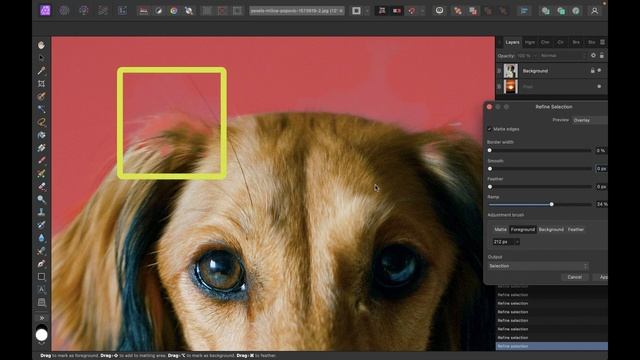The width and height of the screenshot is (640, 360).
Task: Select the Background layer thumbnail
Action: pyautogui.click(x=510, y=71)
